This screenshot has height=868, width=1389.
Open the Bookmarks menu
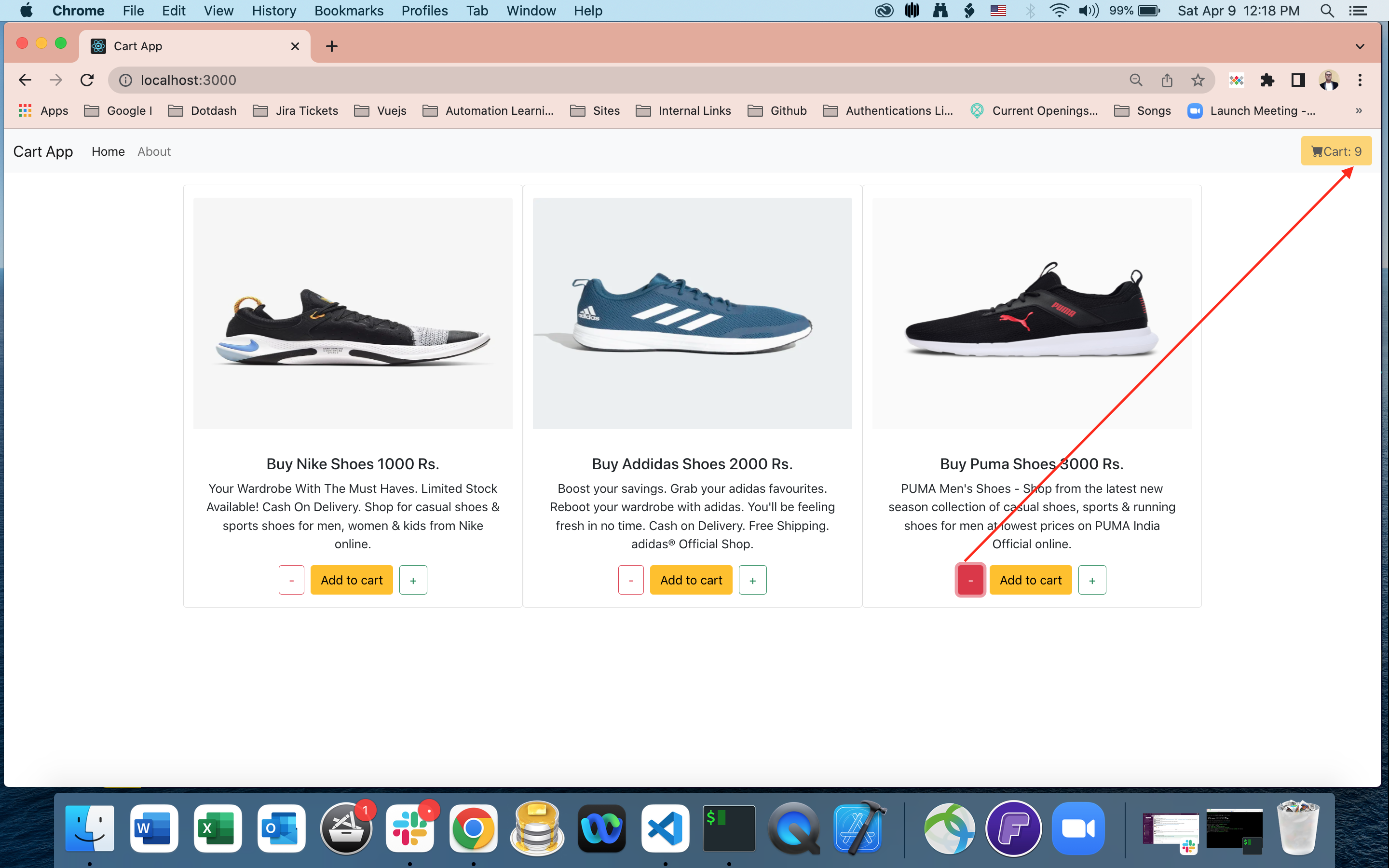(348, 11)
